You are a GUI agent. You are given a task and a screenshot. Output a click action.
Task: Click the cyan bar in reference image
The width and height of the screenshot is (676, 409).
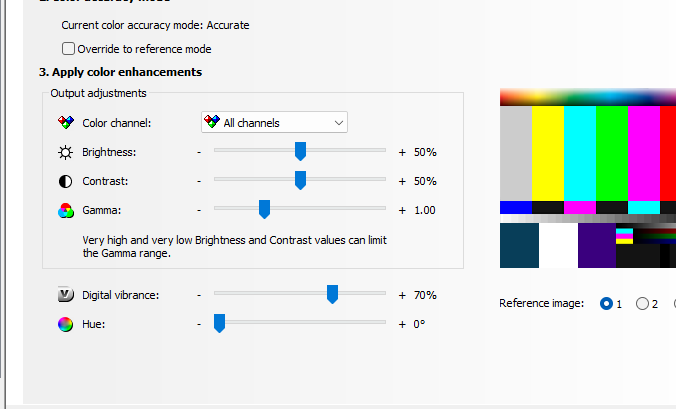[579, 152]
